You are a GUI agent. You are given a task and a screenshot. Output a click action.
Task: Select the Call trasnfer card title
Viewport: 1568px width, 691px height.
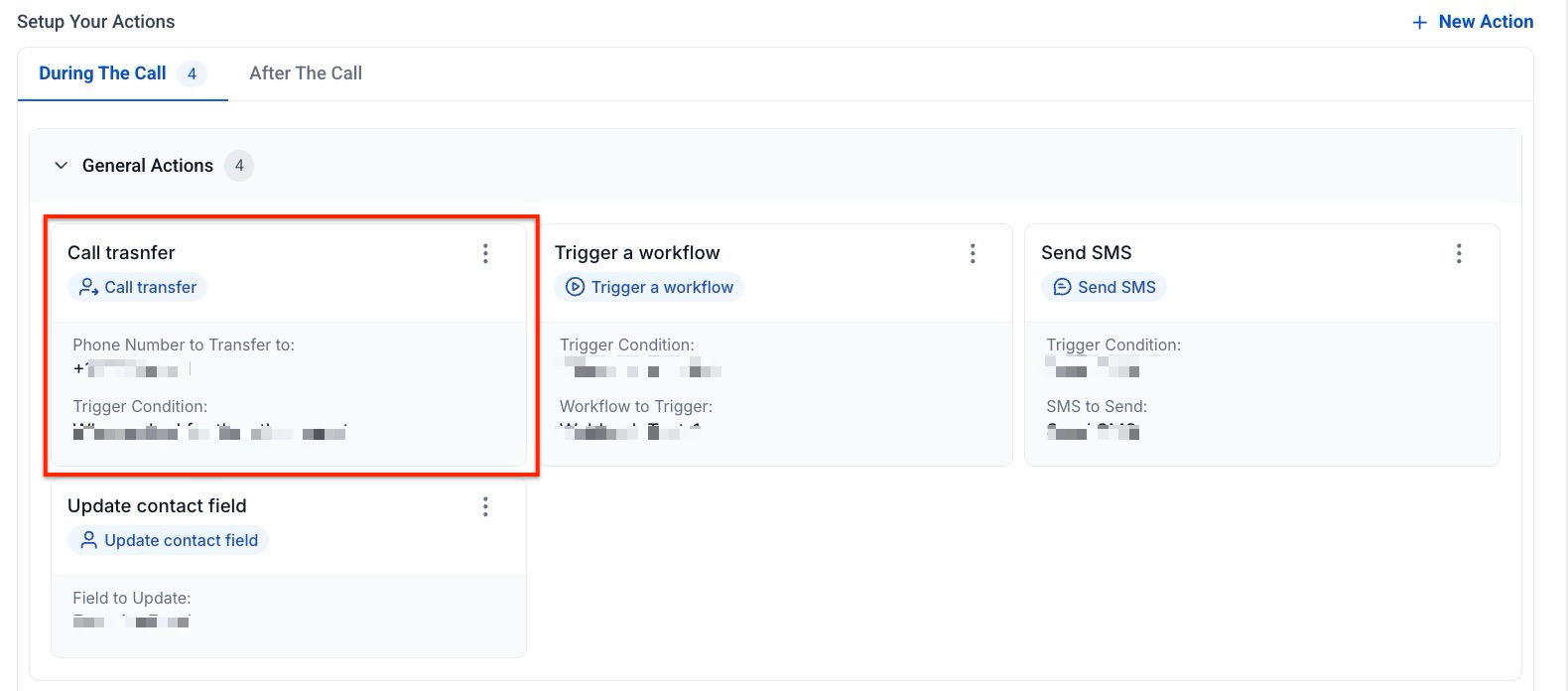click(x=121, y=253)
